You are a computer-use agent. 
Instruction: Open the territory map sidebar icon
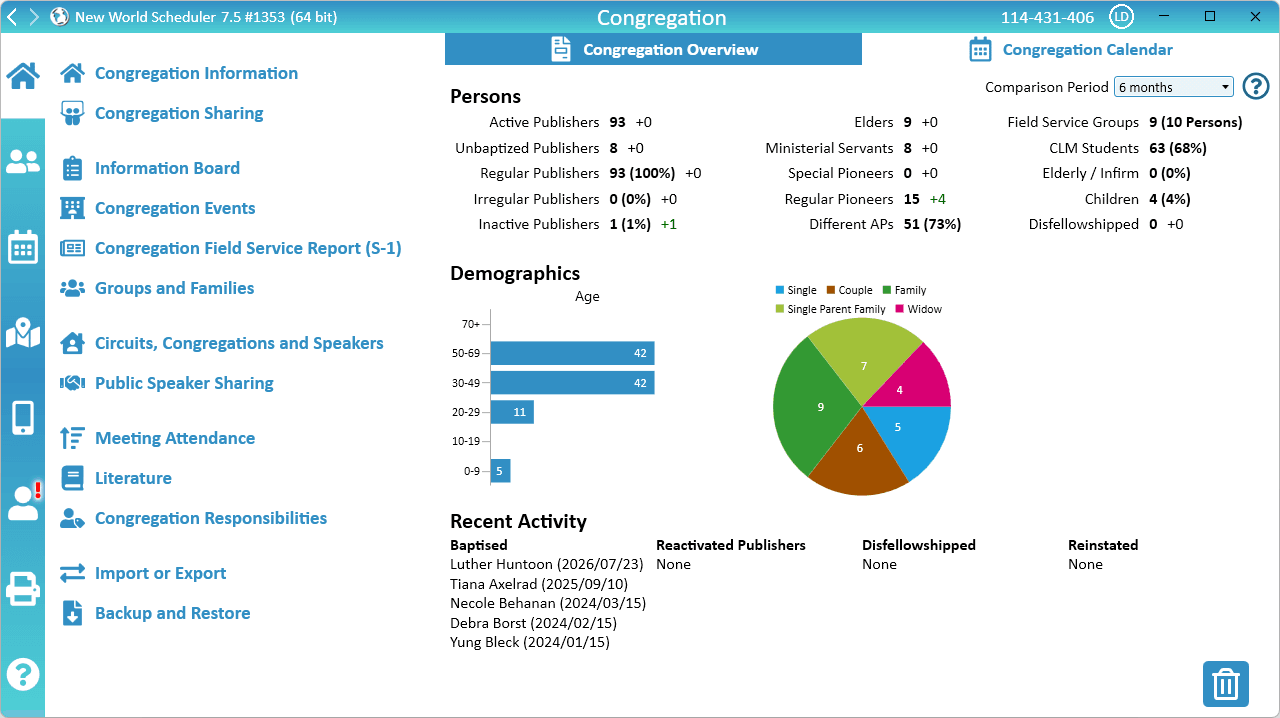pyautogui.click(x=23, y=333)
